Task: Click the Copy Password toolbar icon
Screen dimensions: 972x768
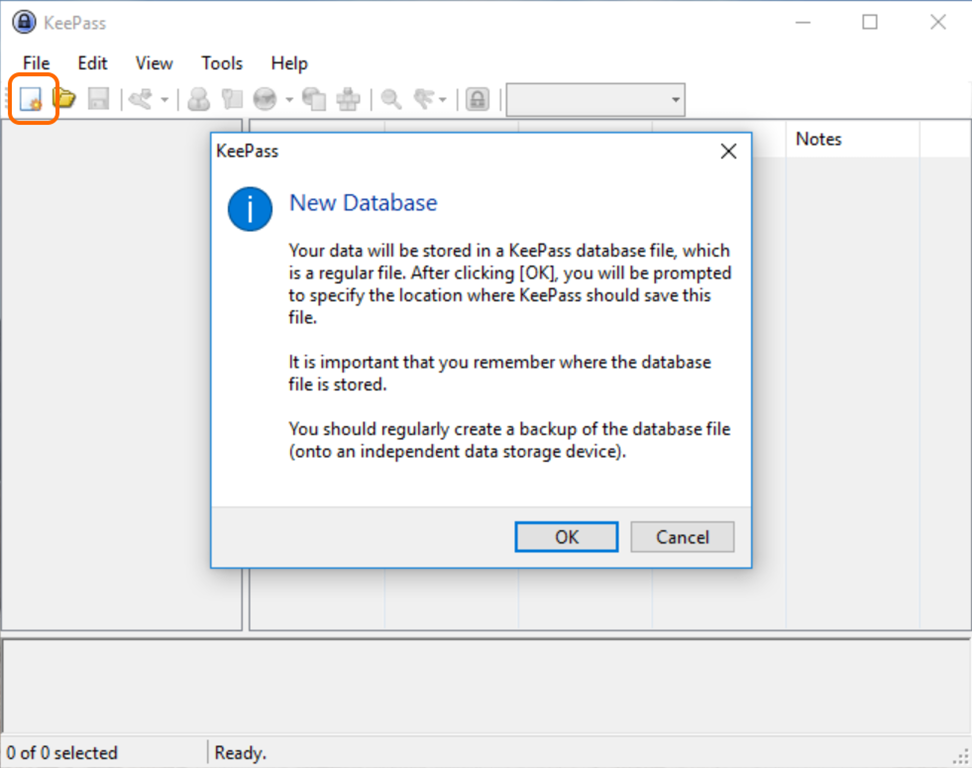Action: (x=232, y=99)
